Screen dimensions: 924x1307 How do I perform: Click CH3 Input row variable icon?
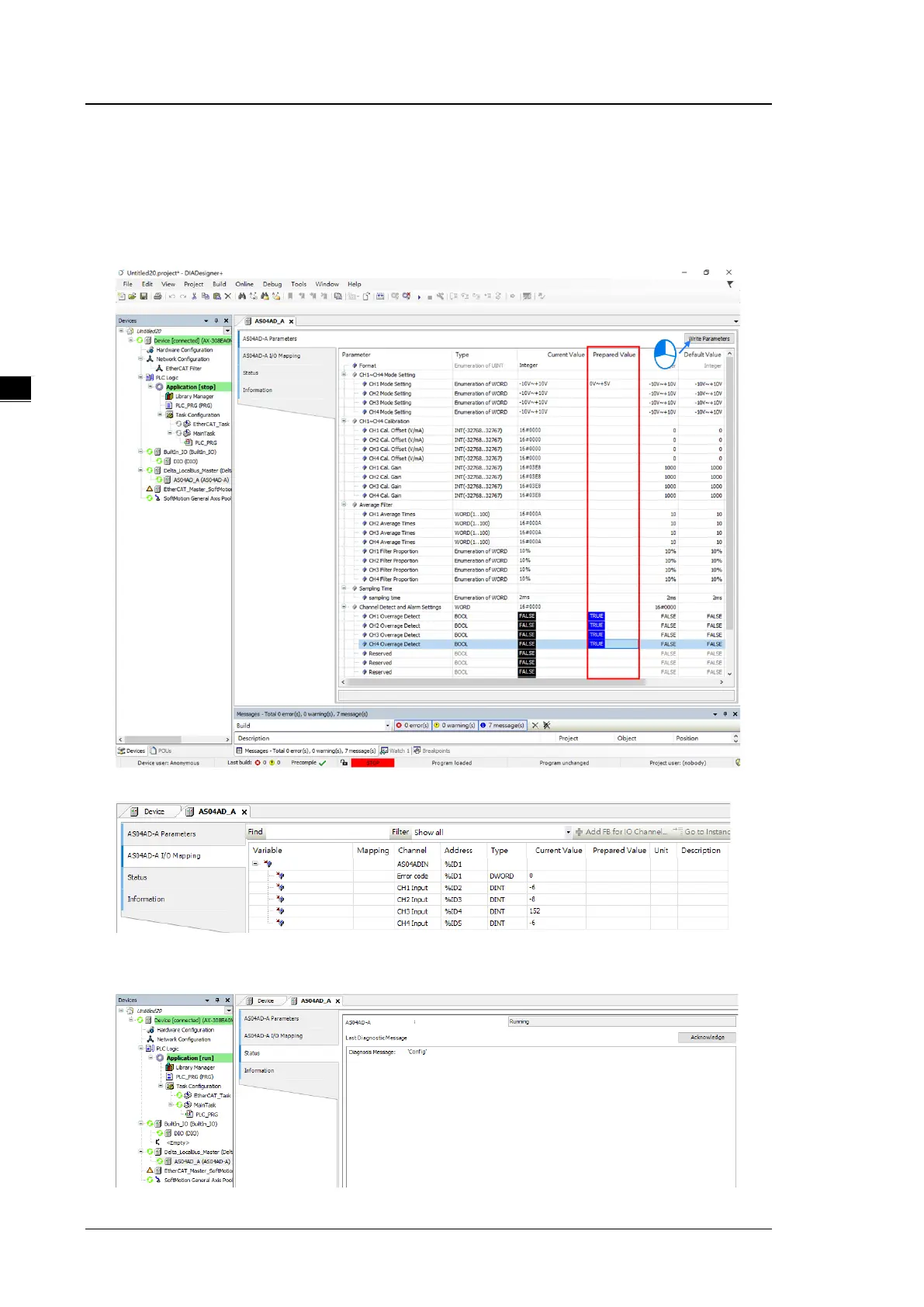pyautogui.click(x=280, y=911)
